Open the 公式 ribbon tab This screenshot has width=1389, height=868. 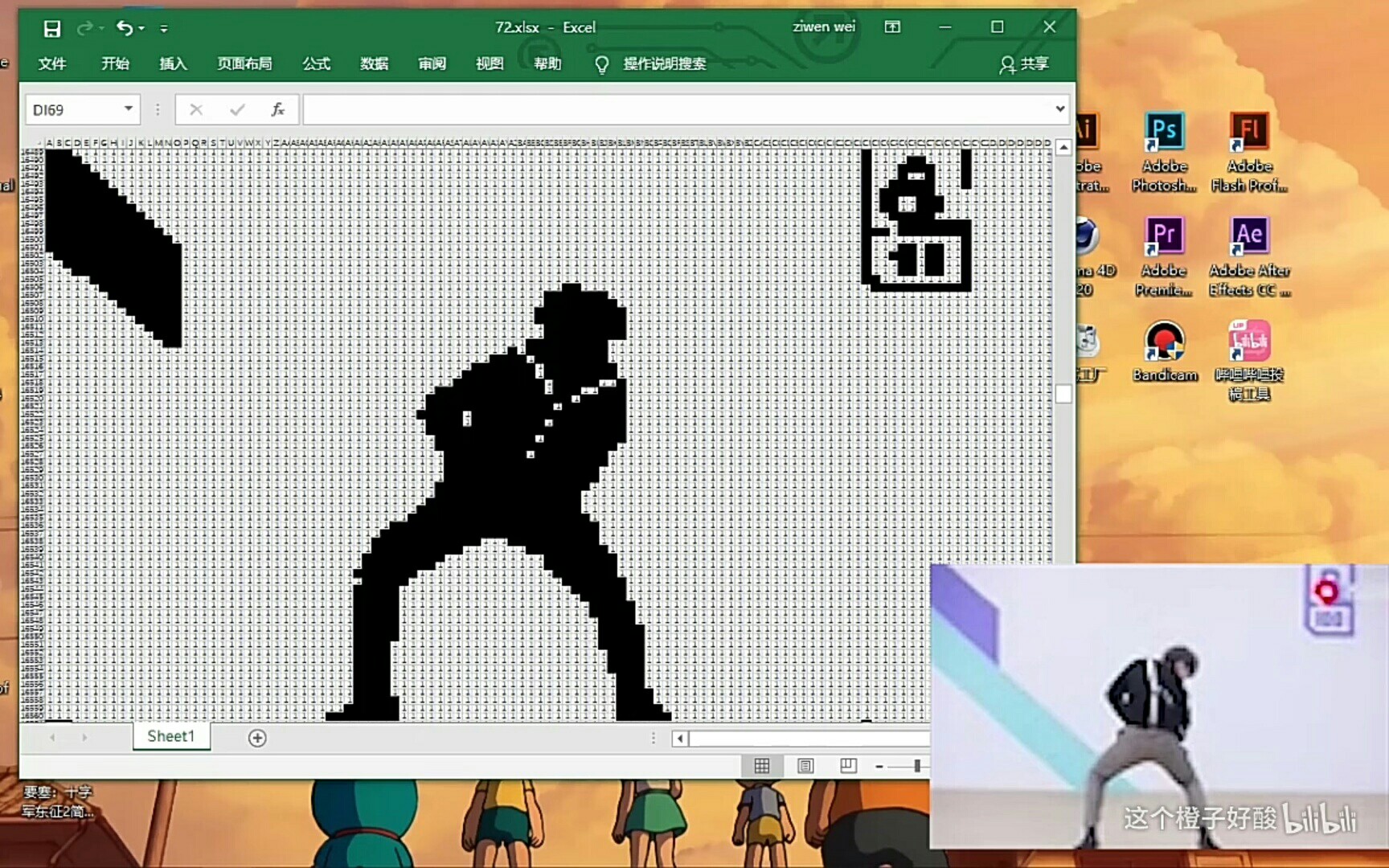point(316,63)
